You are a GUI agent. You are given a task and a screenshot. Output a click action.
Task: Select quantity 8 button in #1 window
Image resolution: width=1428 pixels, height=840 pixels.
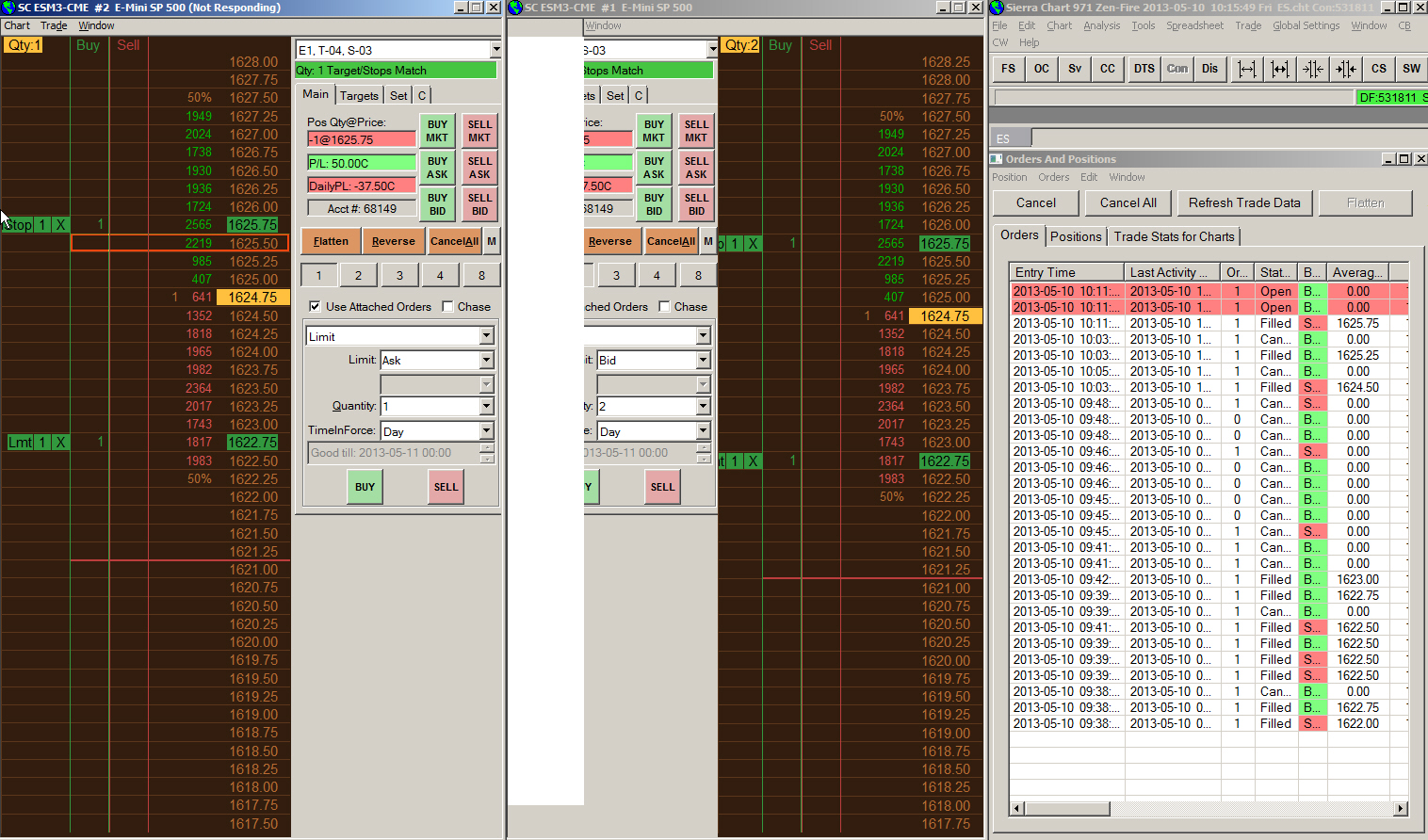[x=698, y=276]
